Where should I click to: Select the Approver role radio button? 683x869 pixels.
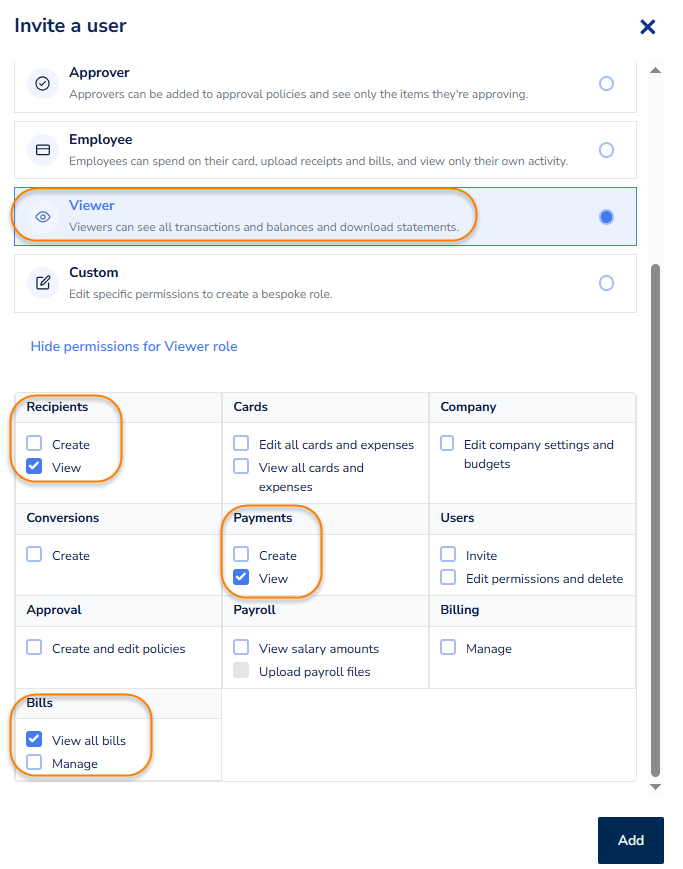tap(606, 84)
